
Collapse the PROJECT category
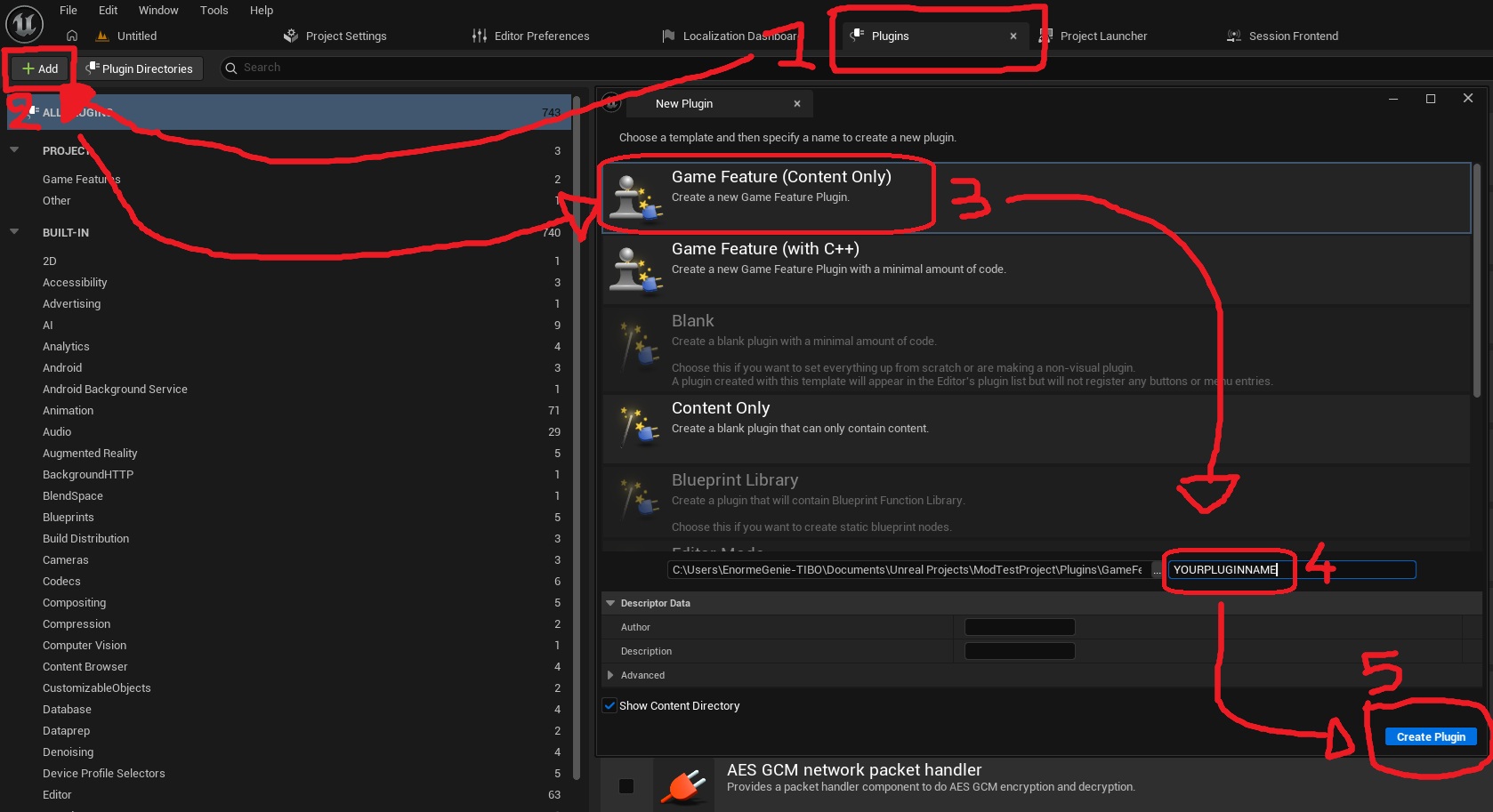14,150
